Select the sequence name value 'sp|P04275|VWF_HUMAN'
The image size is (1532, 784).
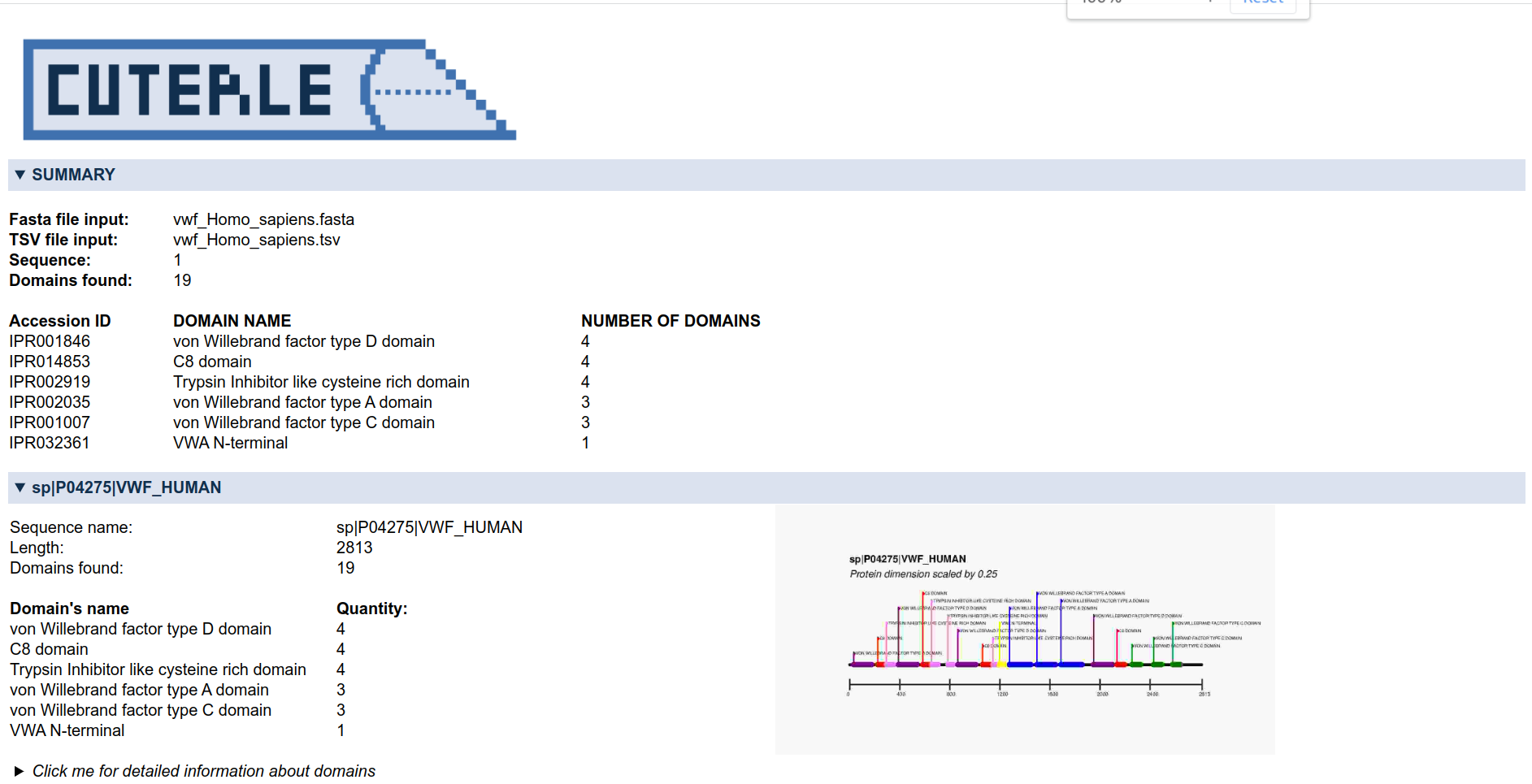(429, 527)
